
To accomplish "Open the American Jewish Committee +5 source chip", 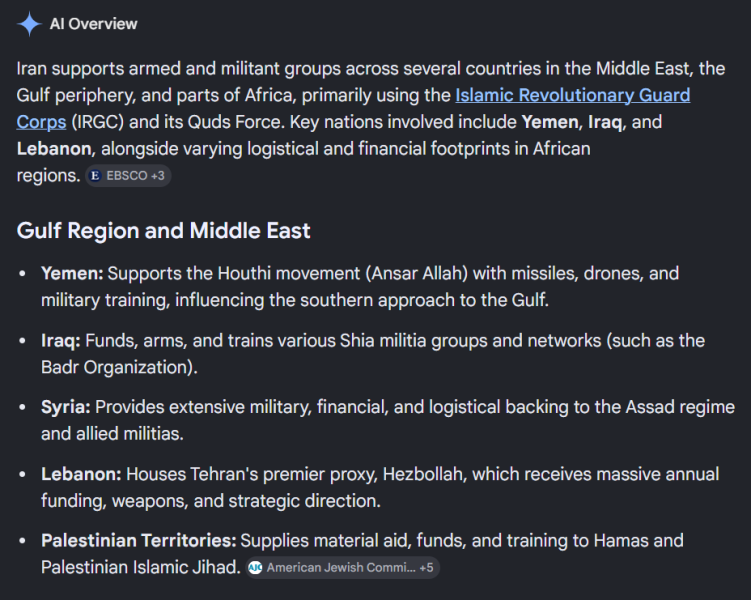I will (x=342, y=567).
